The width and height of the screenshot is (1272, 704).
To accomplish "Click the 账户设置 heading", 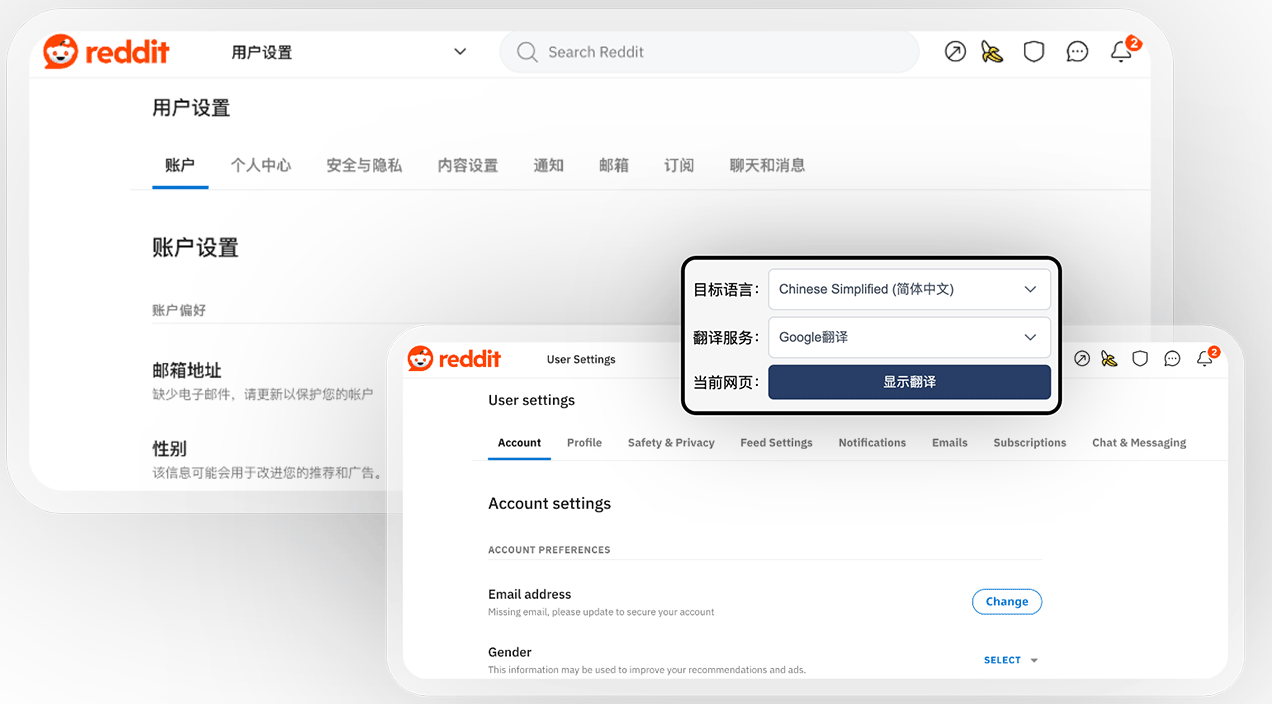I will click(195, 248).
